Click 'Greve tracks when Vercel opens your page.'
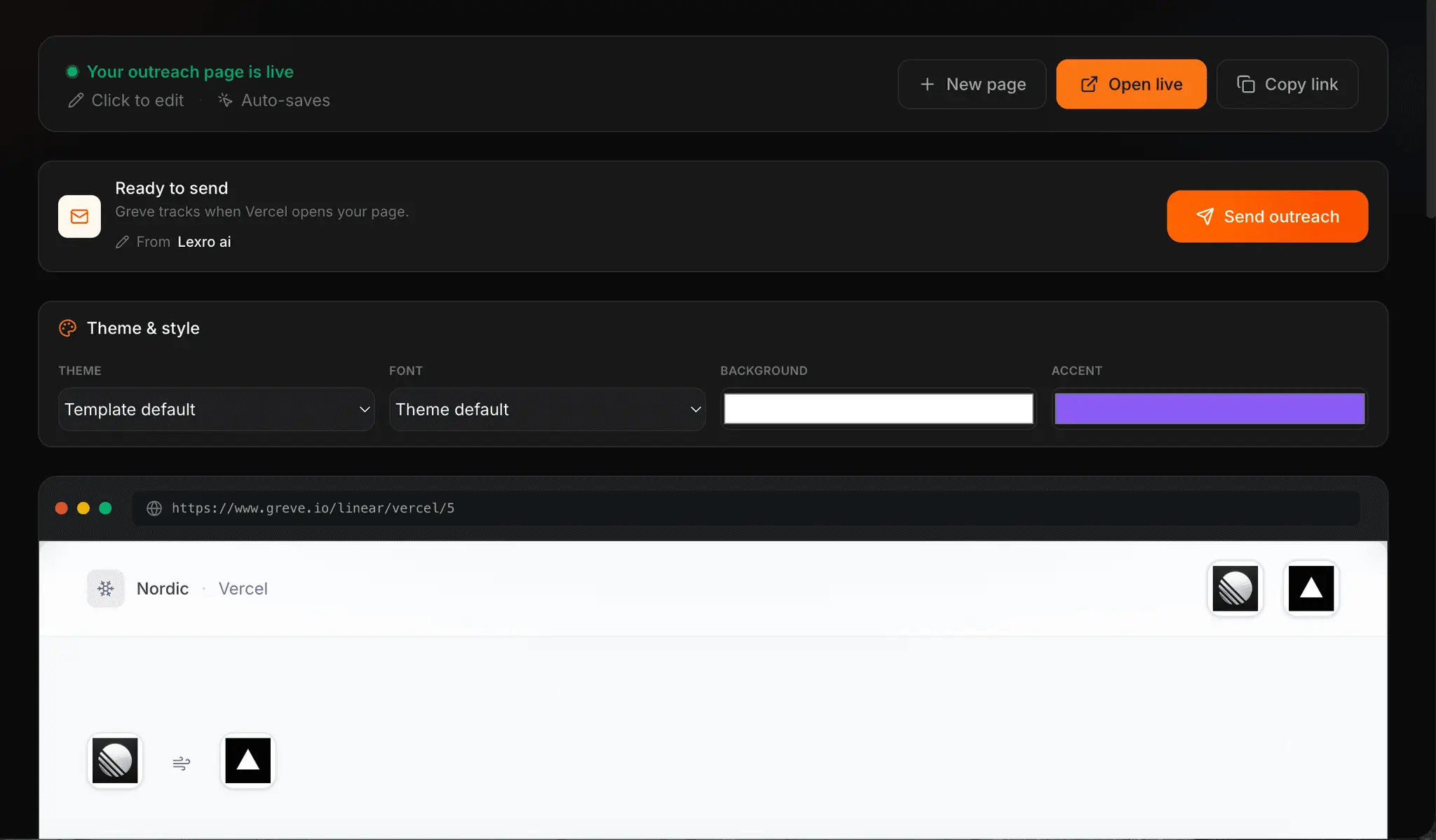1436x840 pixels. tap(262, 212)
